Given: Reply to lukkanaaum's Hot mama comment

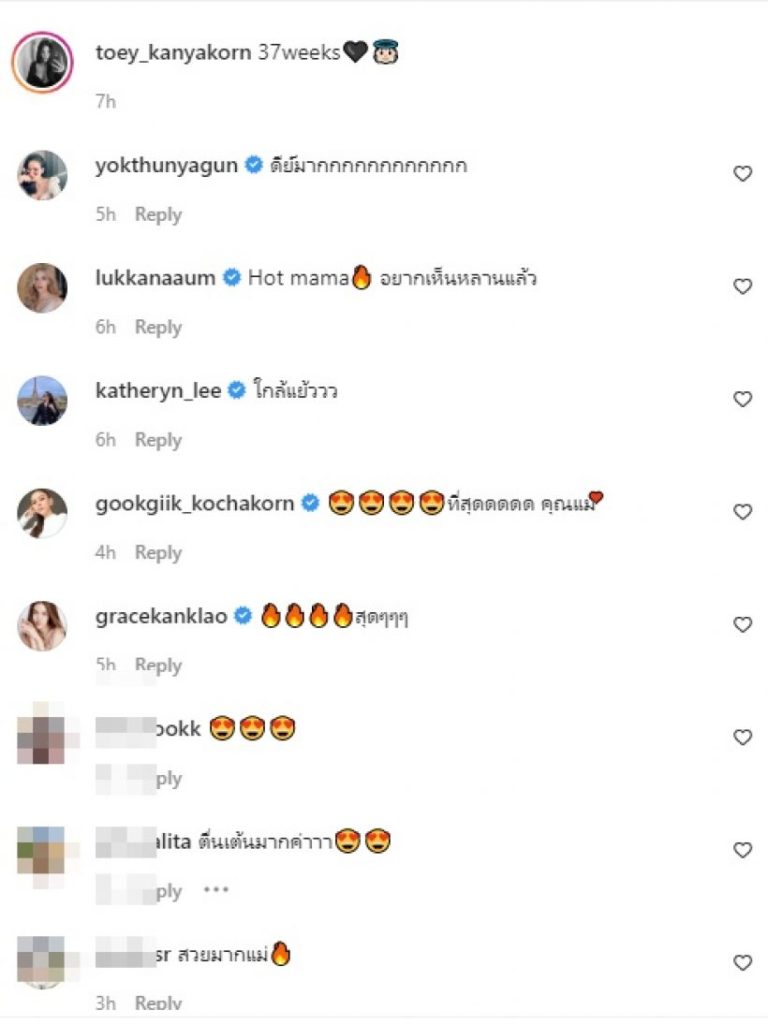Looking at the screenshot, I should coord(158,328).
